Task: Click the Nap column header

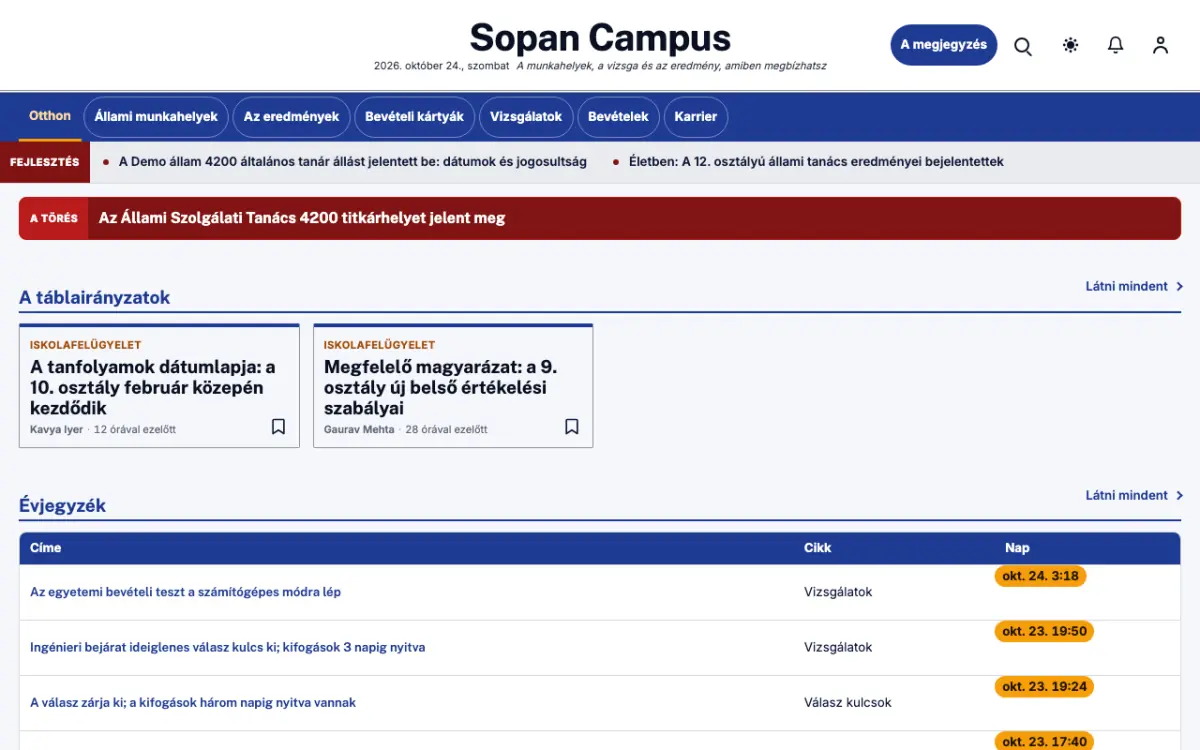Action: (1017, 548)
